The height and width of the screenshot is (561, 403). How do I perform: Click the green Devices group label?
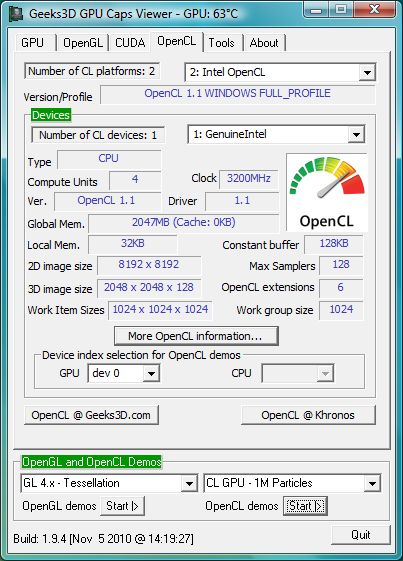point(51,115)
